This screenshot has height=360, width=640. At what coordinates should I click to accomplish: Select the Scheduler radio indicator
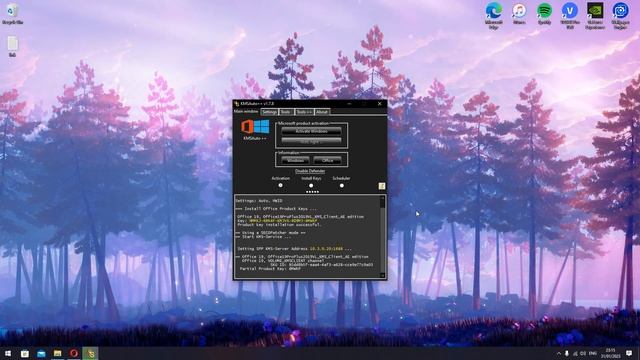click(342, 185)
